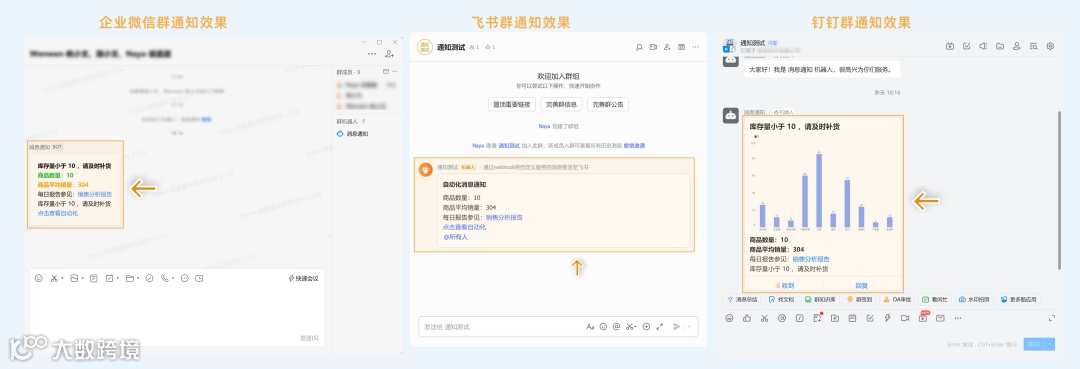Start Feishu video call icon
1080x369 pixels.
coord(653,47)
